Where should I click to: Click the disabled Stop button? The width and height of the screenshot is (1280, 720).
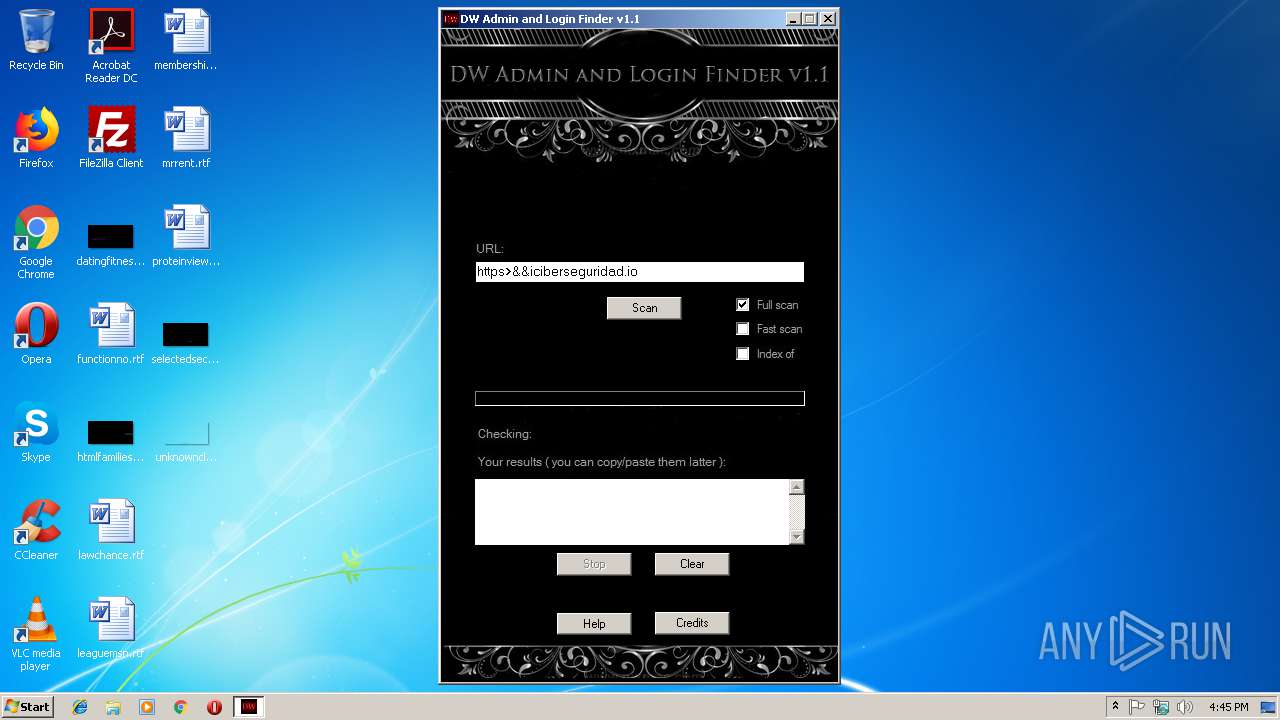pos(594,564)
